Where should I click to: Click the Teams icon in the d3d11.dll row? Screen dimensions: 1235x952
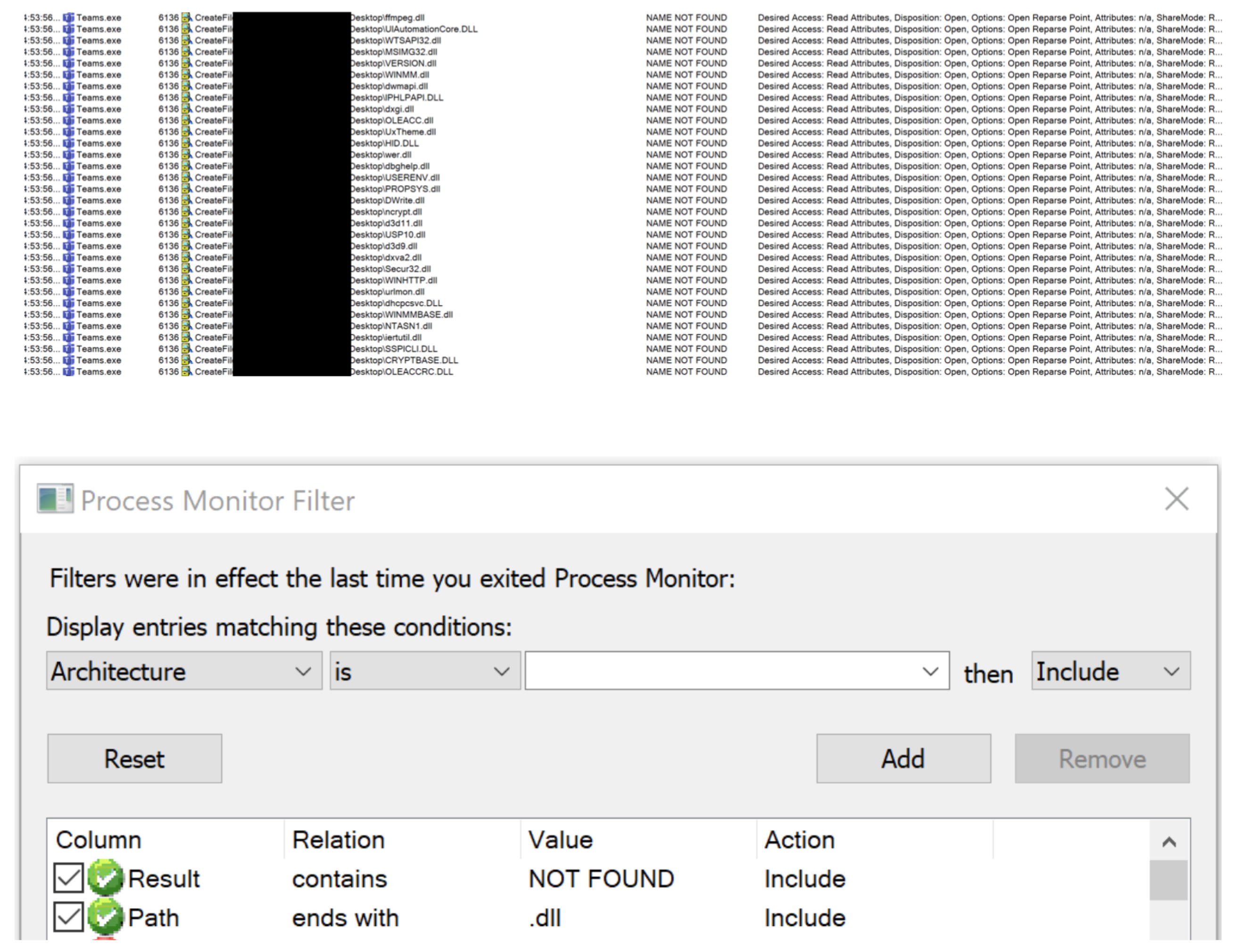tap(68, 223)
